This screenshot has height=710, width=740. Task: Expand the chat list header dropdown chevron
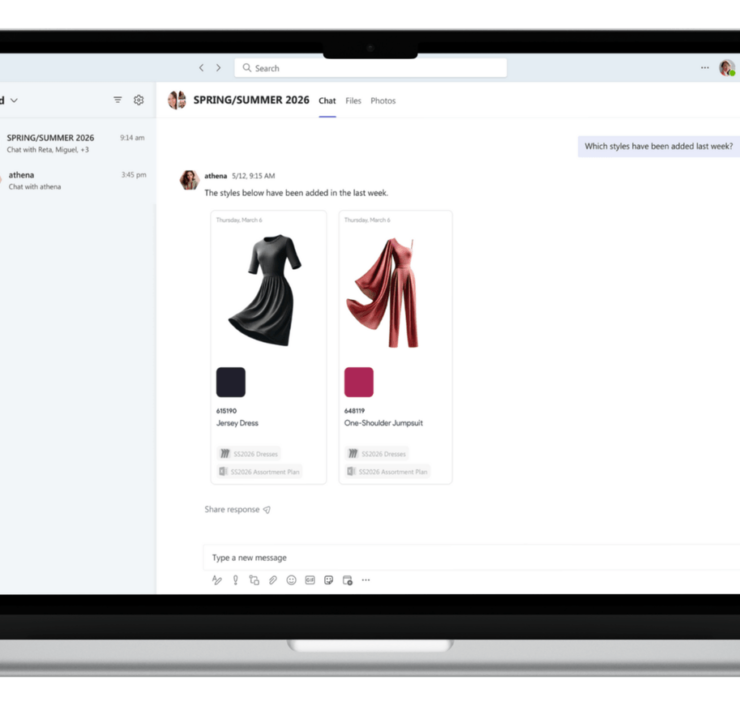14,100
